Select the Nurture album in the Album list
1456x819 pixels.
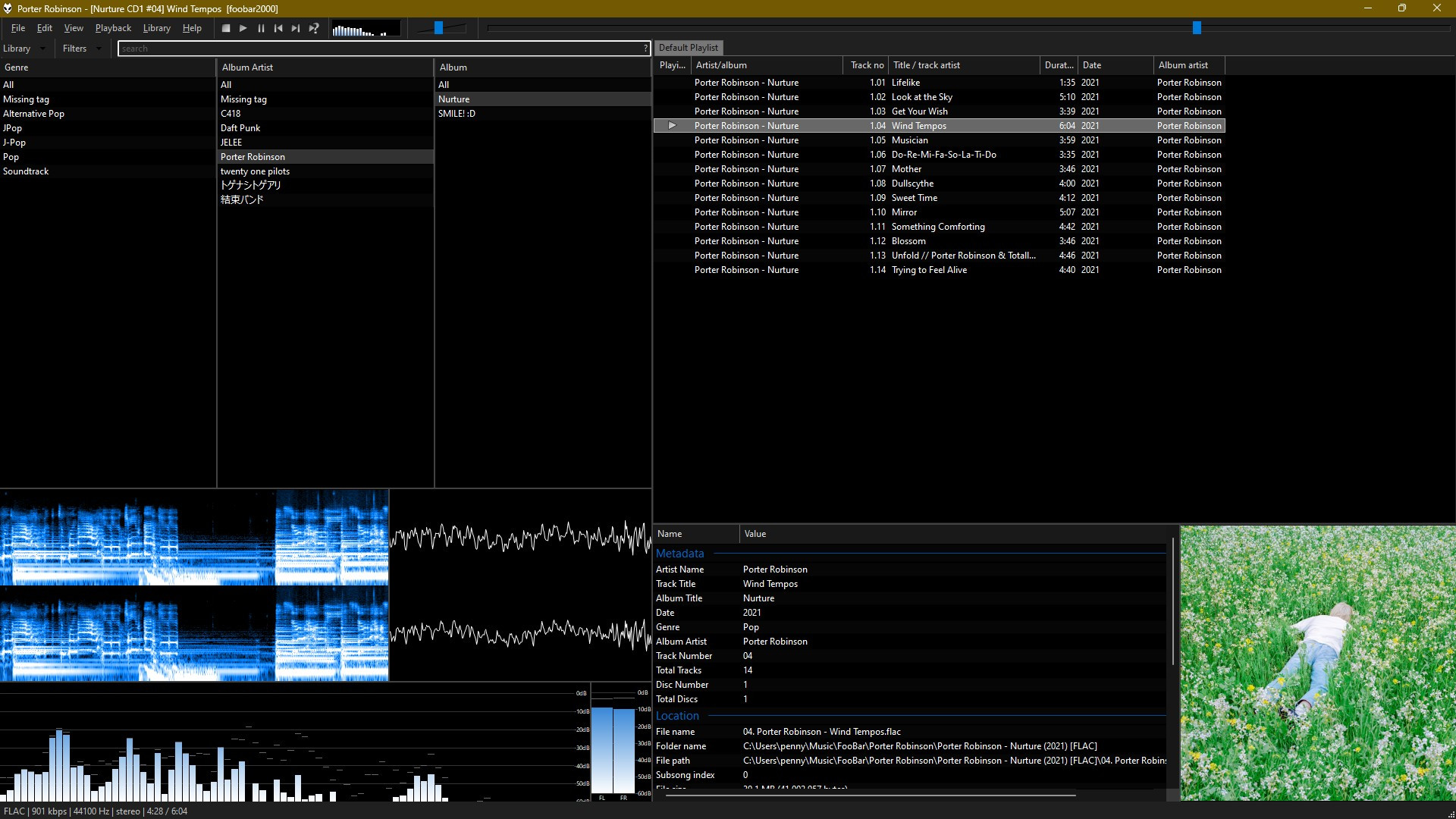tap(543, 99)
